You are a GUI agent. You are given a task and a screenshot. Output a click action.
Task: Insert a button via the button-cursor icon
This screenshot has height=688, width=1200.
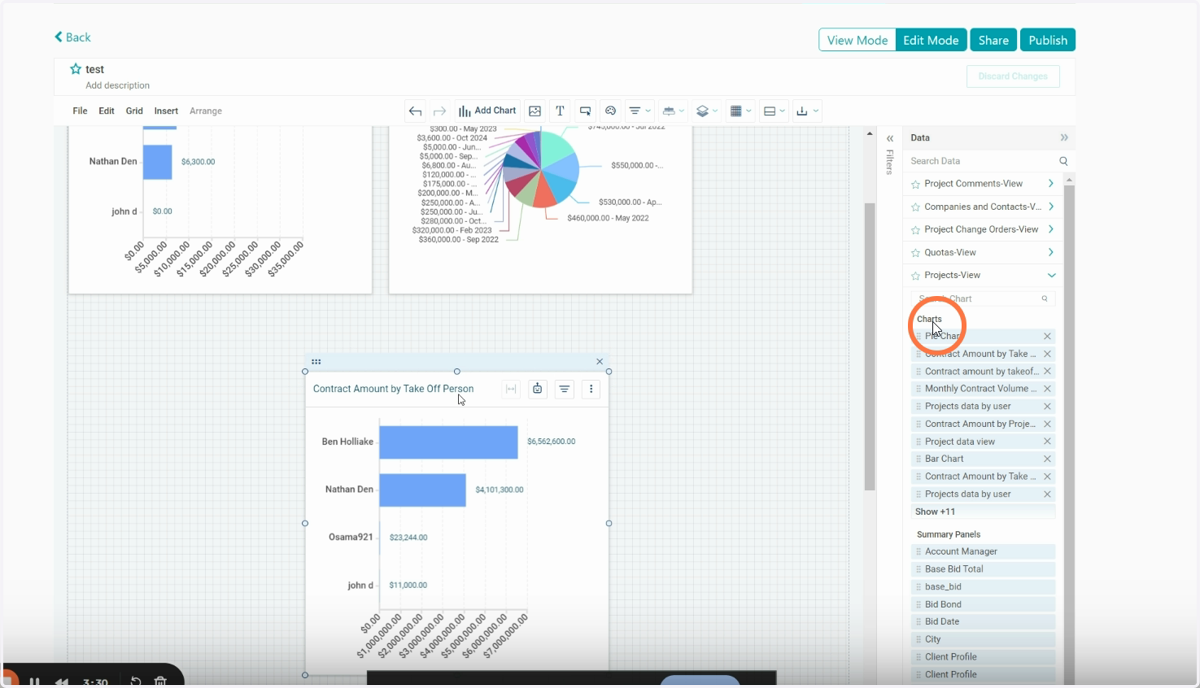tap(585, 111)
